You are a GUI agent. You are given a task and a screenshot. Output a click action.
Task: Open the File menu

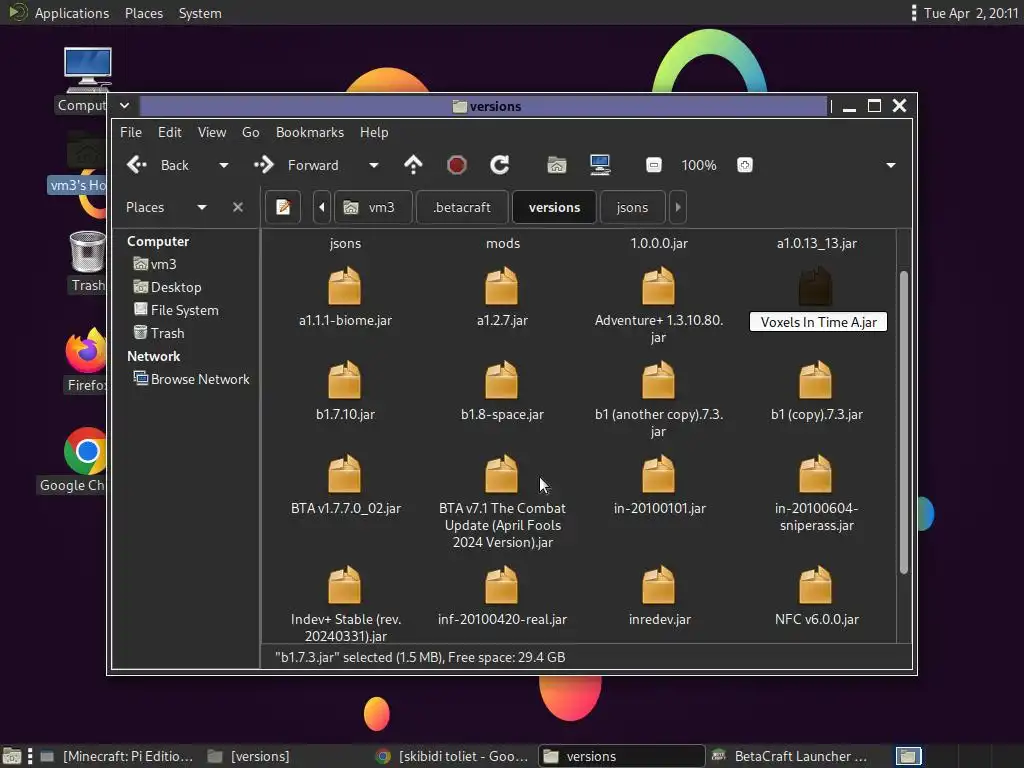pyautogui.click(x=131, y=132)
